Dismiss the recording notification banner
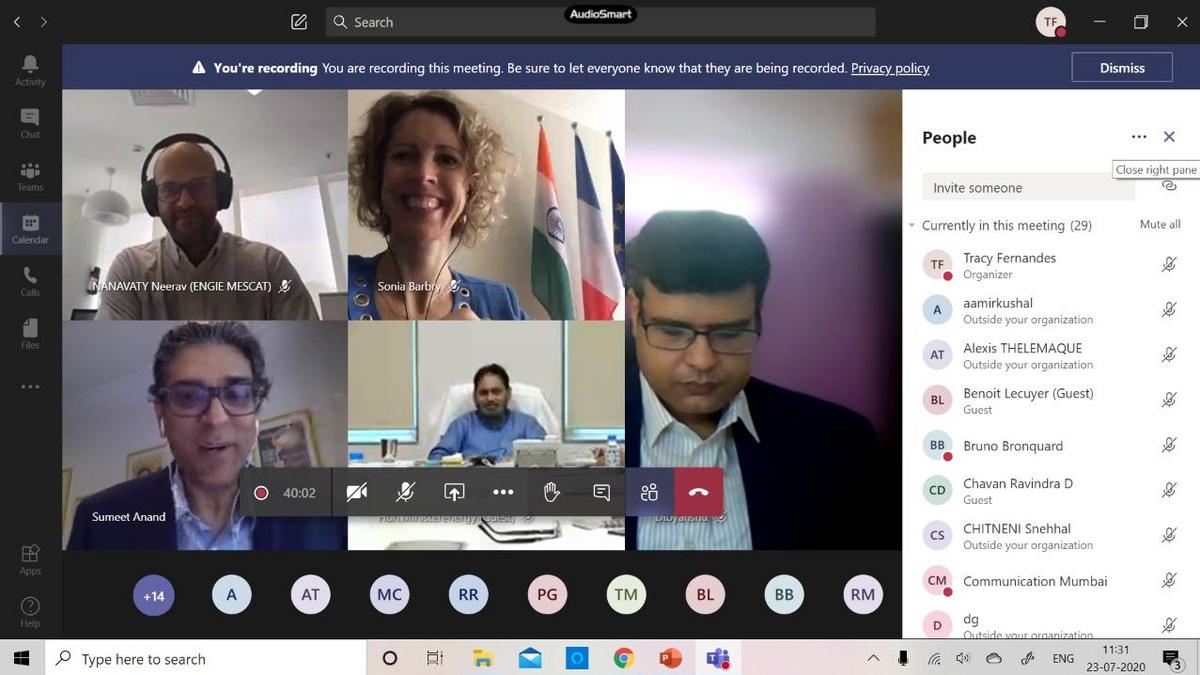This screenshot has height=675, width=1200. click(x=1122, y=68)
